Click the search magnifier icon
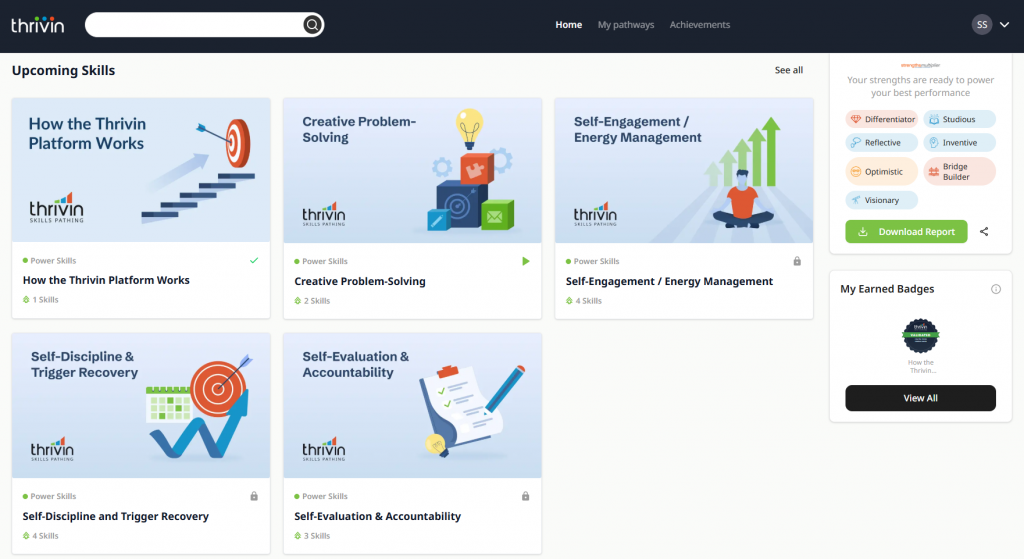Image resolution: width=1024 pixels, height=559 pixels. pos(312,25)
